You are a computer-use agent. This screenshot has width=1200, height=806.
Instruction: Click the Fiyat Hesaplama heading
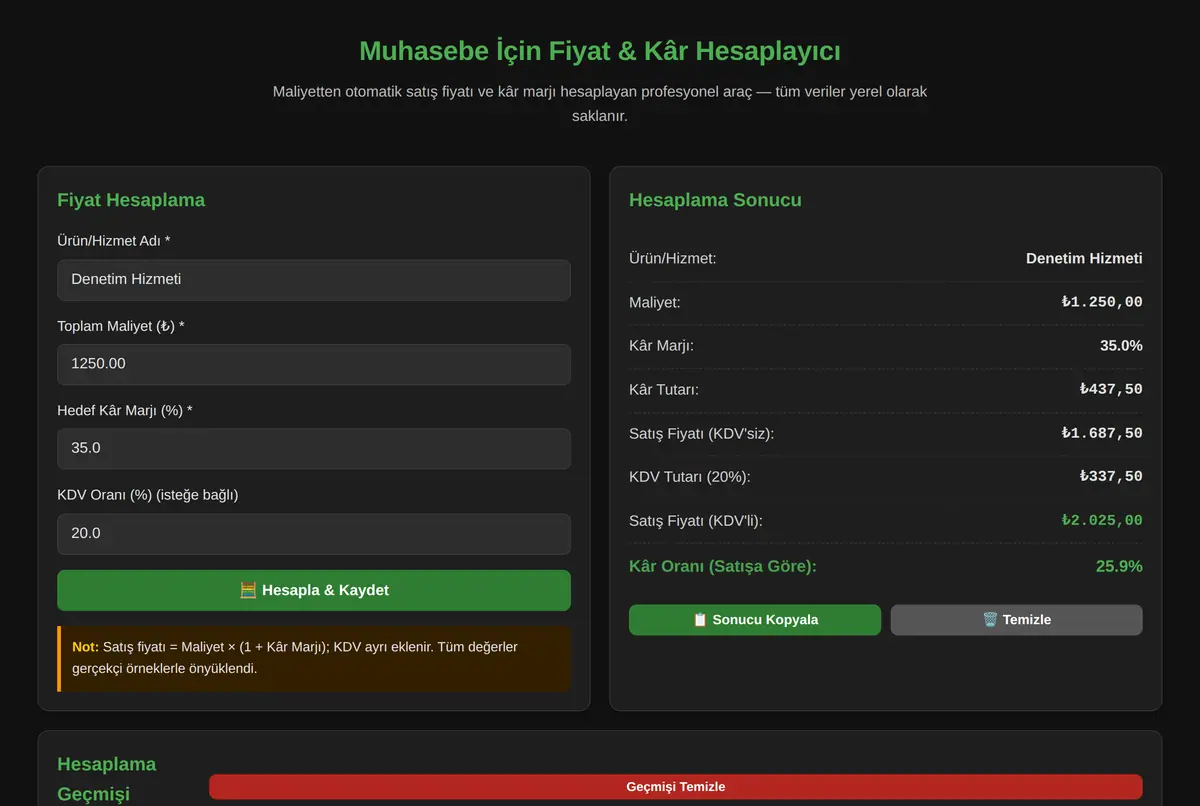[x=131, y=200]
